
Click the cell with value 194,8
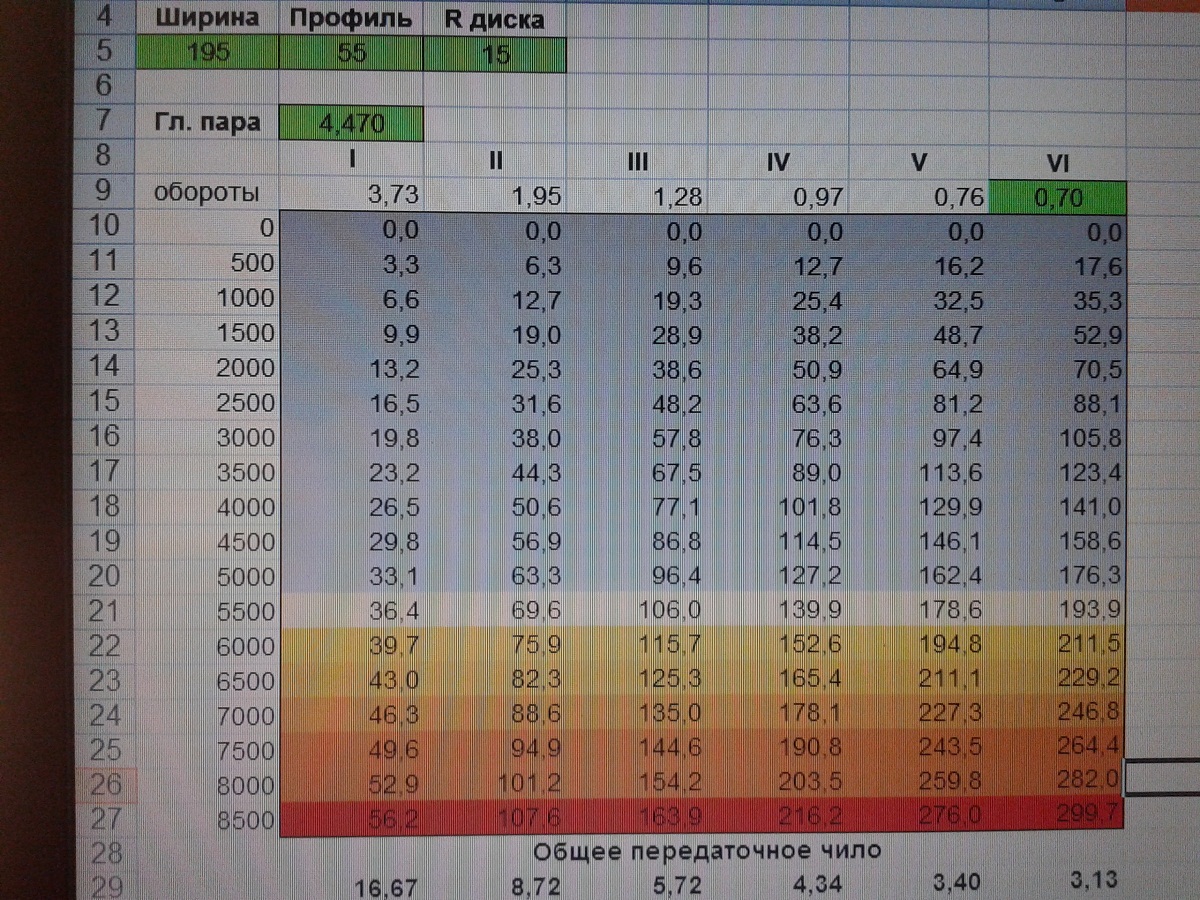click(x=919, y=646)
